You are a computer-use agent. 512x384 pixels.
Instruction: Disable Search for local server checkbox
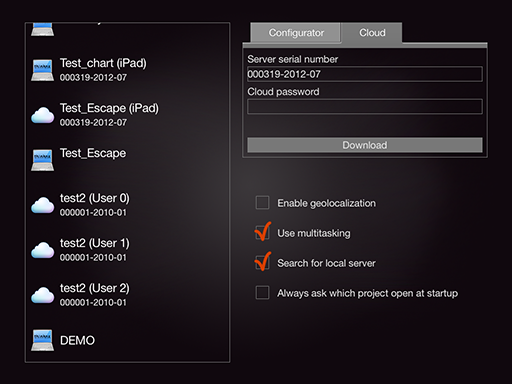tap(262, 263)
